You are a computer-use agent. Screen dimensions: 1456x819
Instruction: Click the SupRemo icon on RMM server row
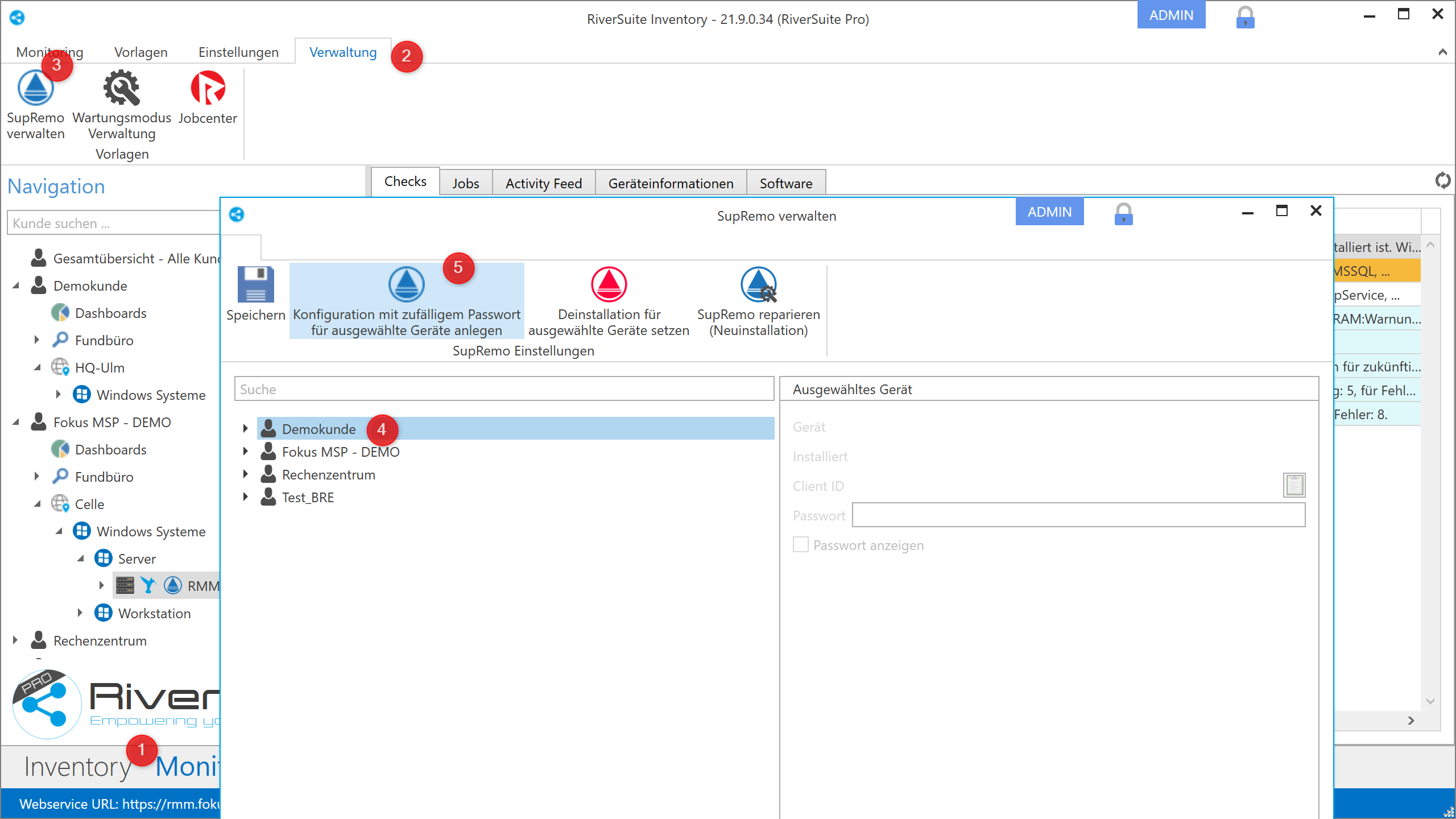pyautogui.click(x=172, y=585)
